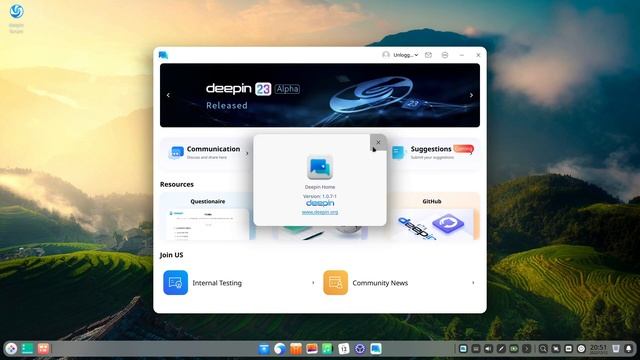
Task: Click the Deepin Home dock icon
Action: click(x=376, y=349)
